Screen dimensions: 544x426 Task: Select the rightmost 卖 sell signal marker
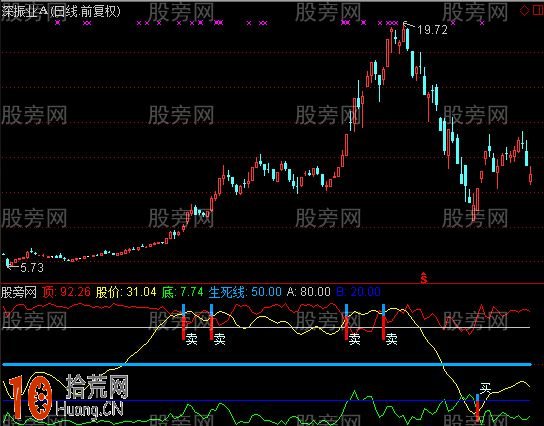pos(391,339)
